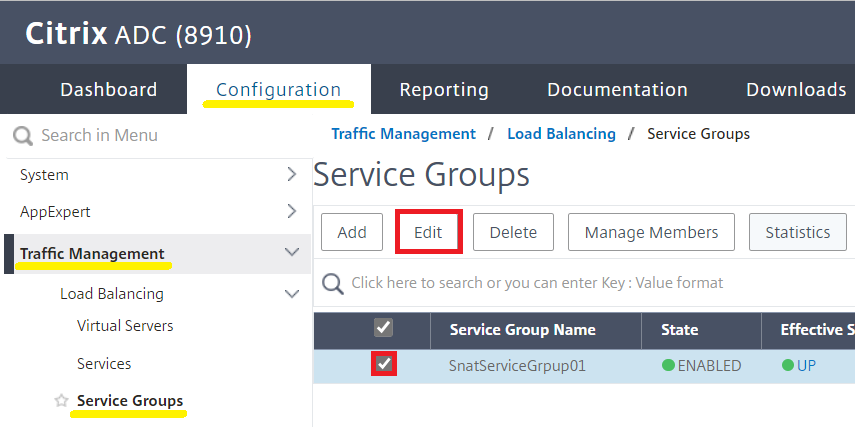The height and width of the screenshot is (427, 855).
Task: Click the Statistics button
Action: pos(798,232)
